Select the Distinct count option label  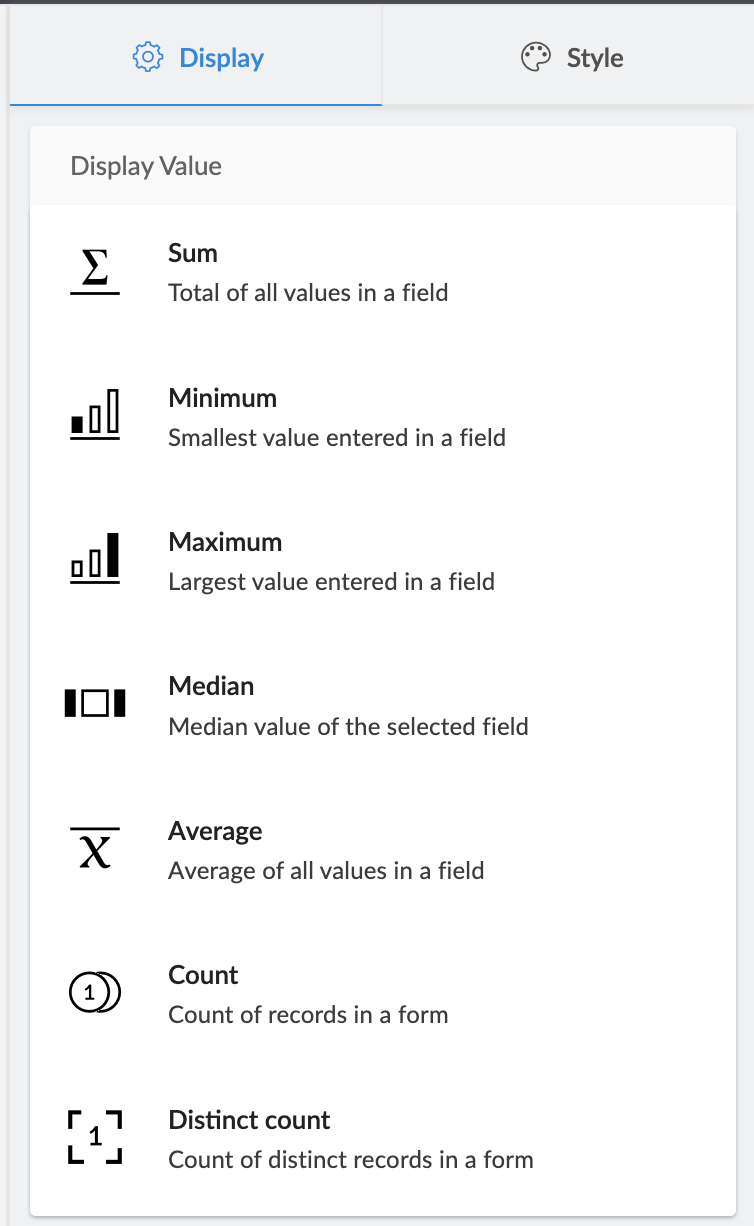[249, 1120]
